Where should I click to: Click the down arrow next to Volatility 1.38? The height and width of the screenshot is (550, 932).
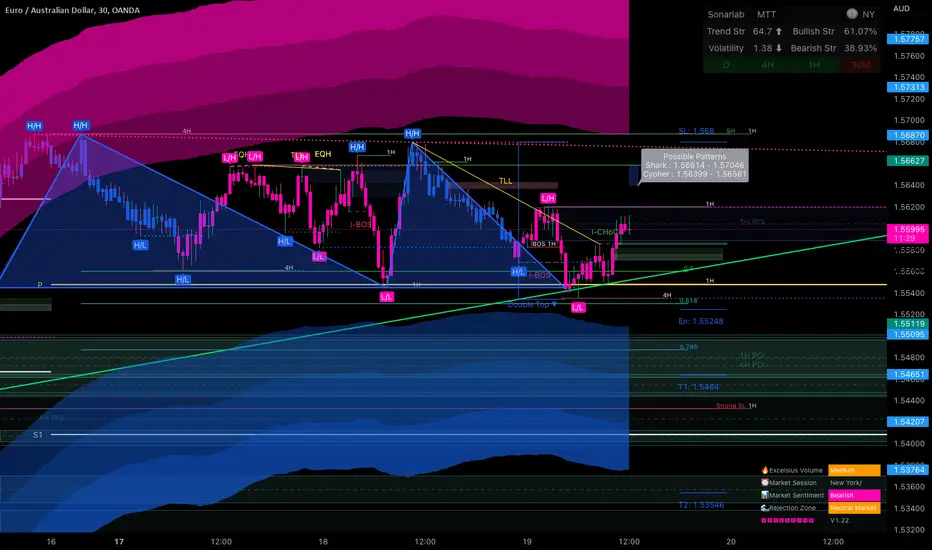(x=779, y=48)
